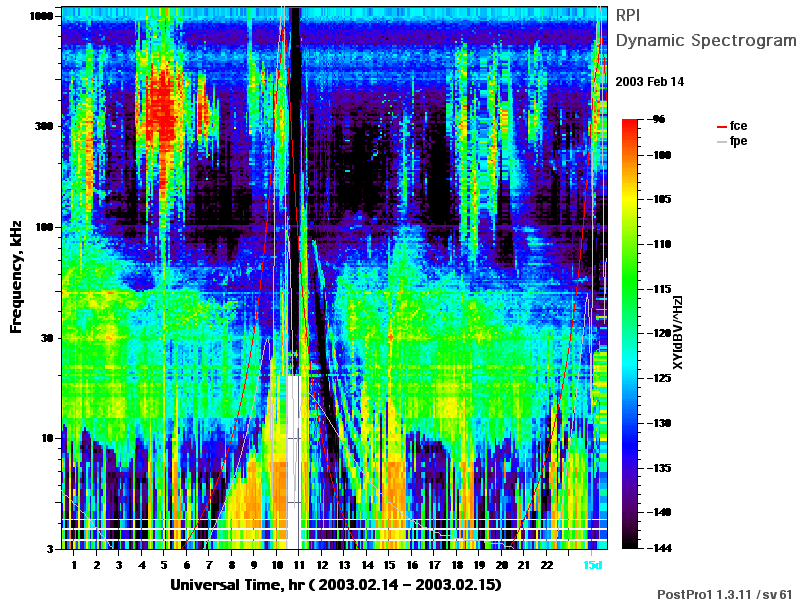Click the green -115 level on color bar
This screenshot has height=600, width=800.
point(630,289)
